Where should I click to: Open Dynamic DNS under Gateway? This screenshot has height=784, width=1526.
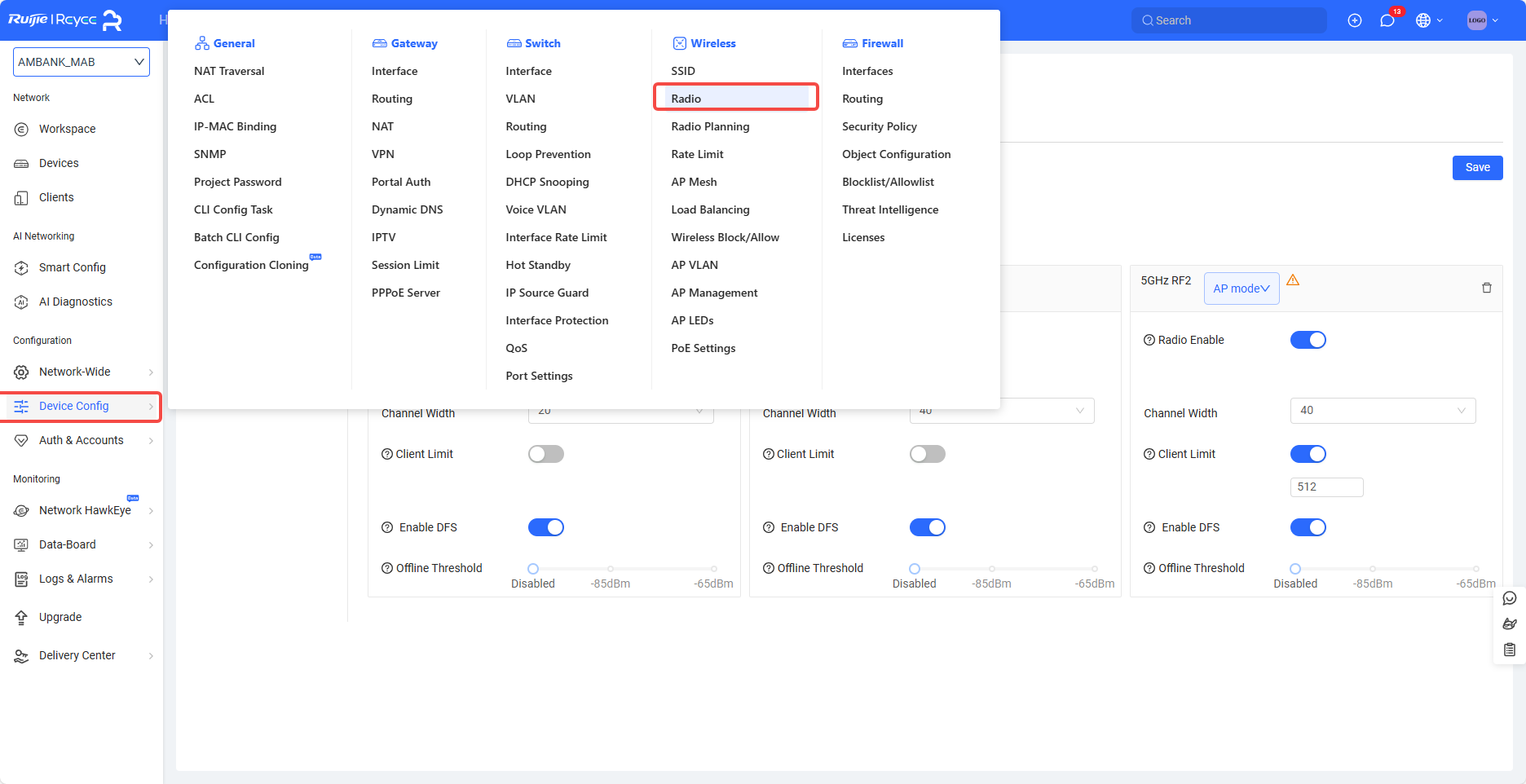click(x=408, y=209)
